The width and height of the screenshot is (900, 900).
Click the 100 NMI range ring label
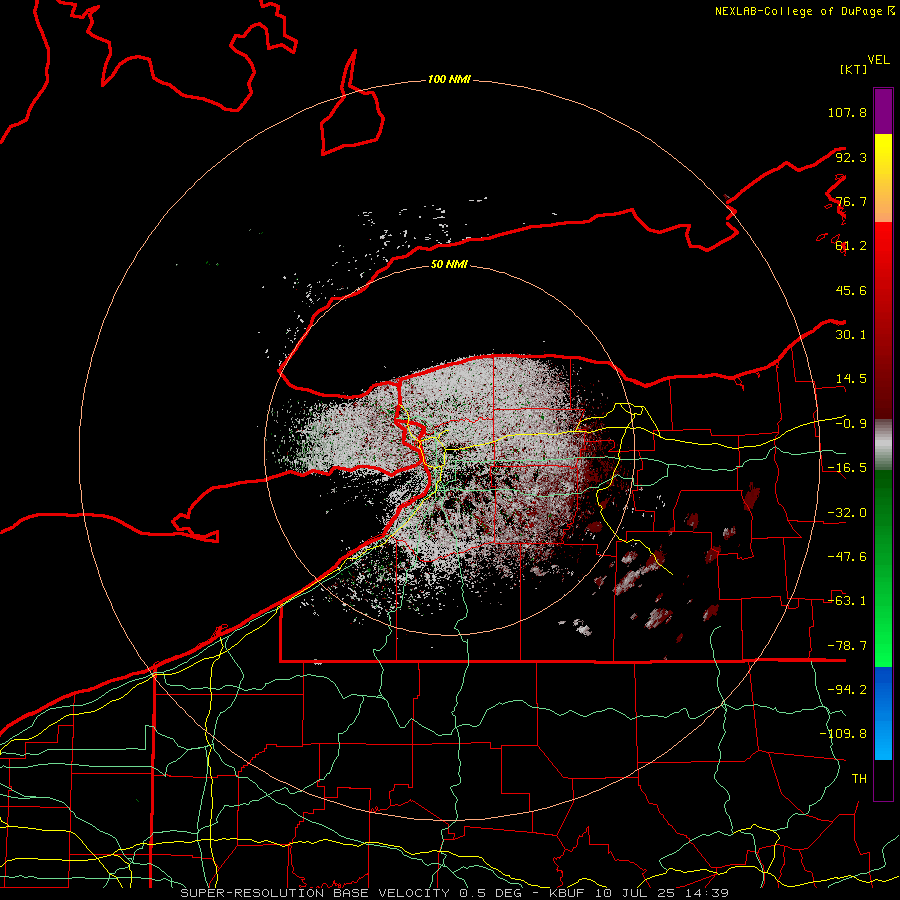[x=449, y=79]
